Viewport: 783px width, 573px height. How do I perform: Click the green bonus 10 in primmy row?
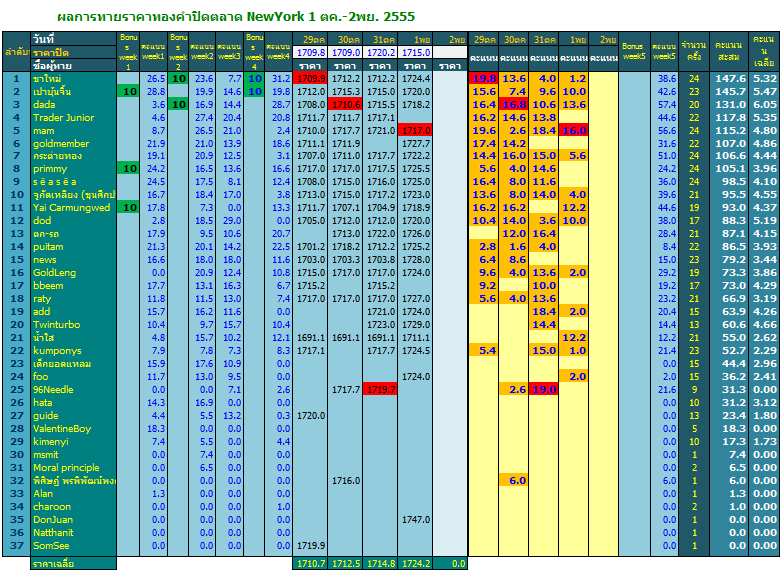(128, 169)
